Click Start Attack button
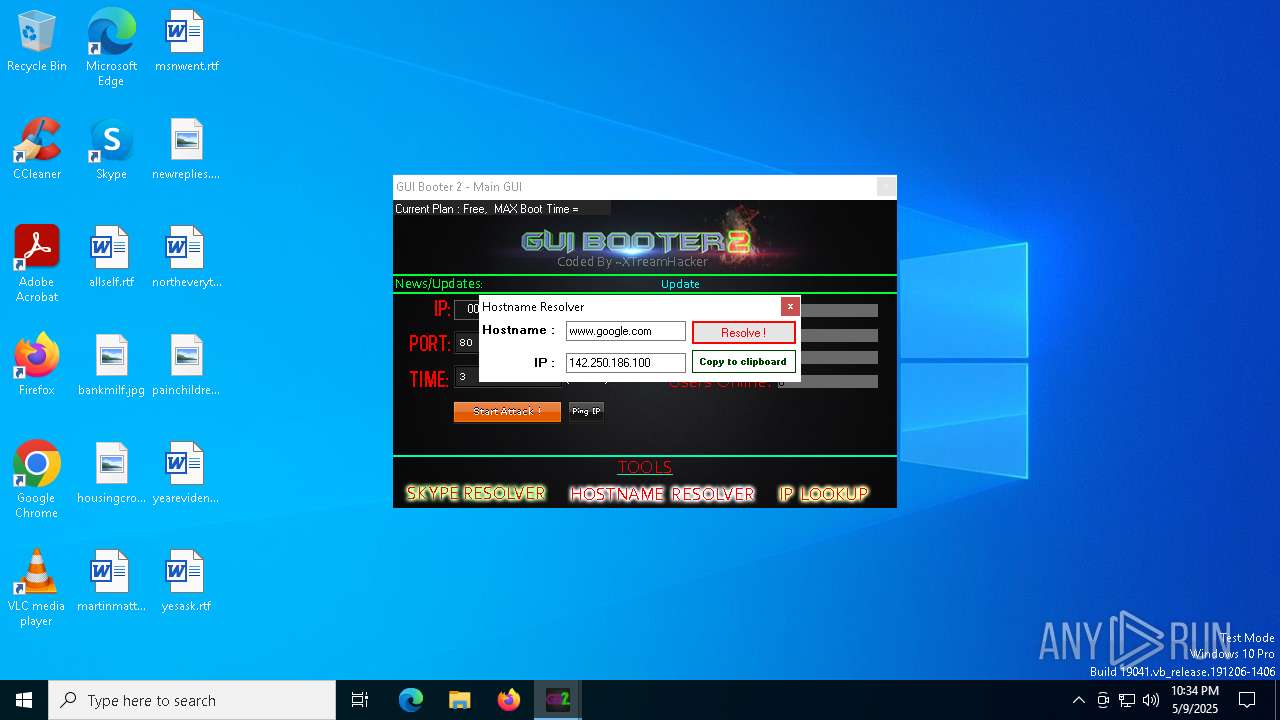This screenshot has width=1280, height=720. pos(507,411)
